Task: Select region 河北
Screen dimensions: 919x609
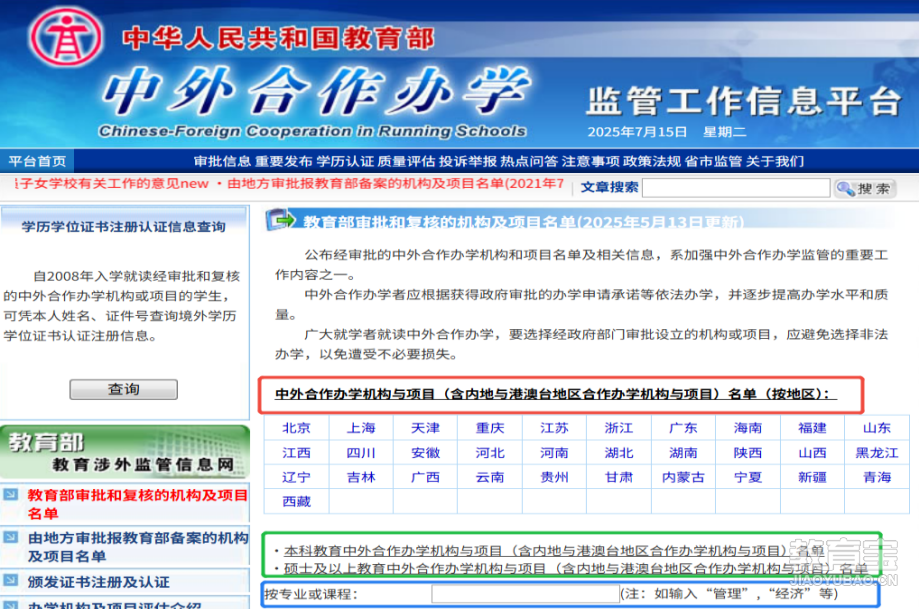Action: pos(490,453)
